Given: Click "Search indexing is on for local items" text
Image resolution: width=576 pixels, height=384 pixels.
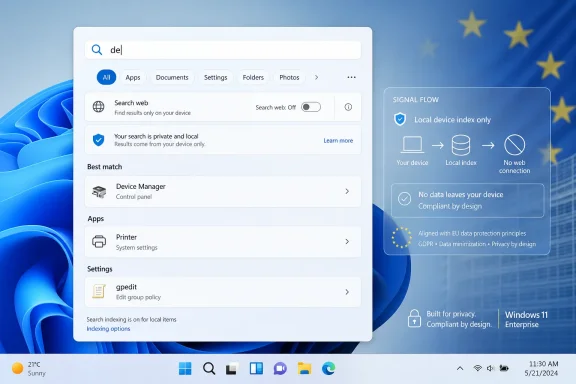Looking at the screenshot, I should pos(132,319).
